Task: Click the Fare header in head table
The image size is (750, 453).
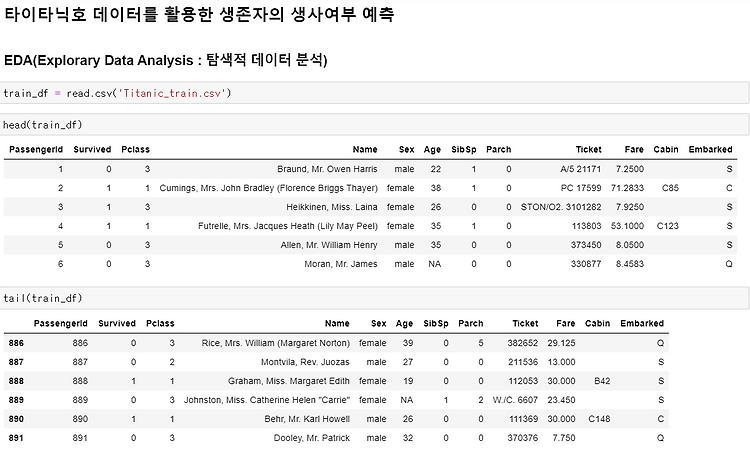Action: (x=634, y=149)
